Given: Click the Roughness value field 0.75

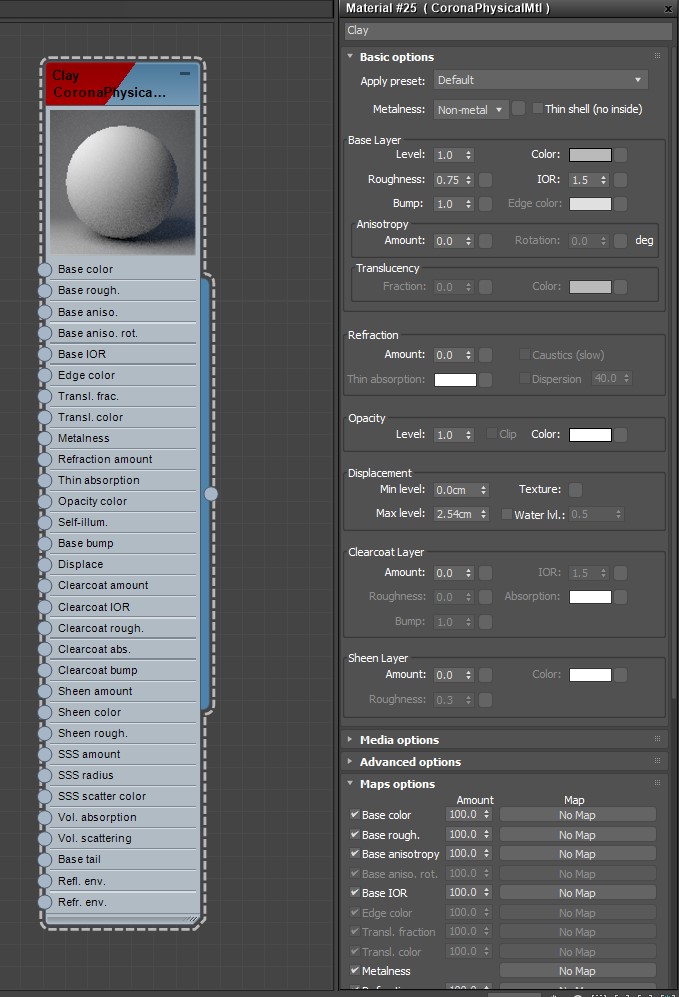Looking at the screenshot, I should (x=448, y=180).
